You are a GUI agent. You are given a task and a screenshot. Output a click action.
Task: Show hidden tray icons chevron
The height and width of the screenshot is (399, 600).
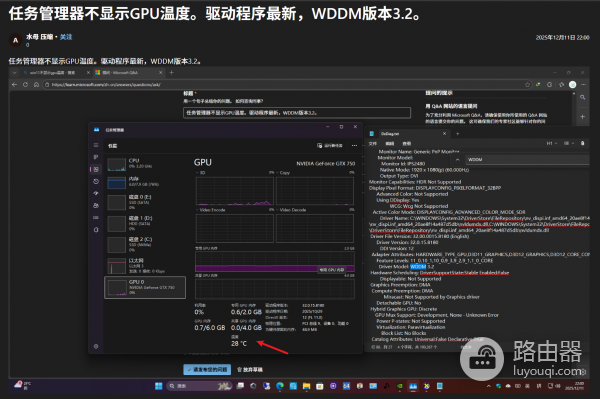coord(488,386)
